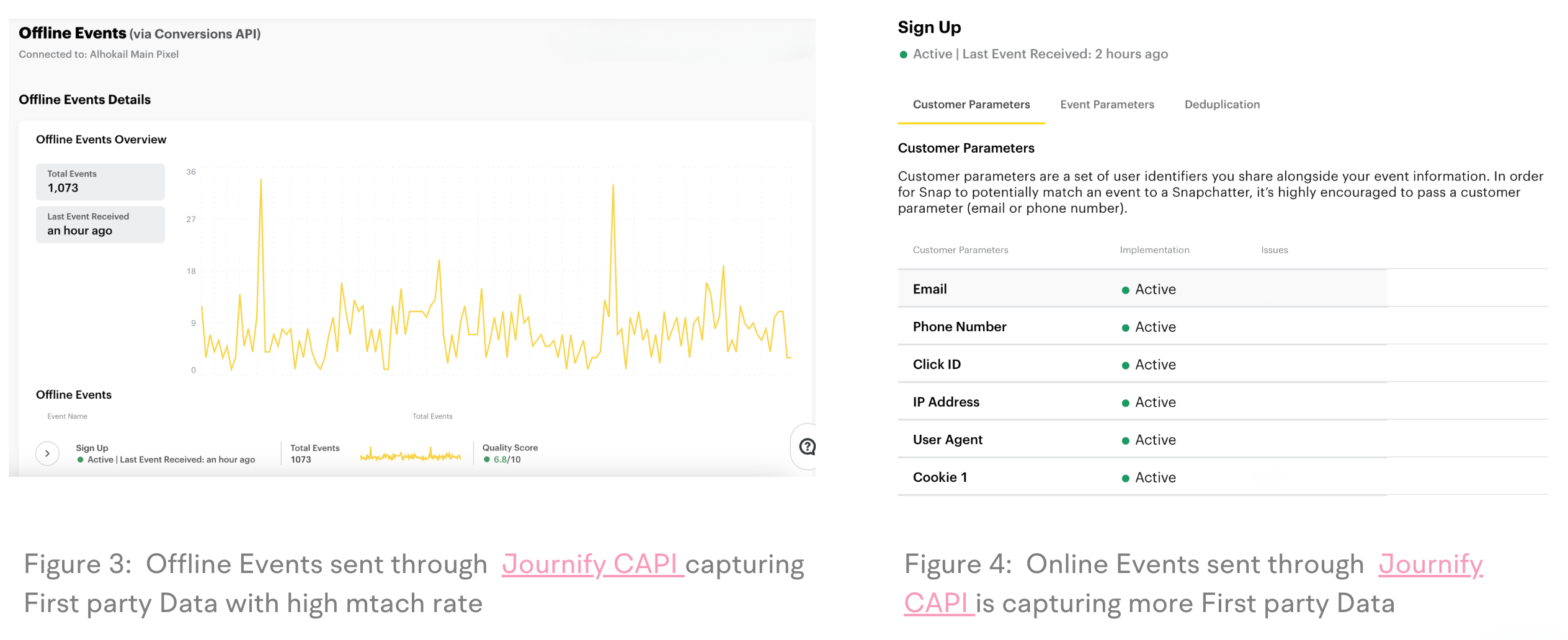The width and height of the screenshot is (1568, 640).
Task: Expand the Sign Up event row chevron
Action: point(47,453)
